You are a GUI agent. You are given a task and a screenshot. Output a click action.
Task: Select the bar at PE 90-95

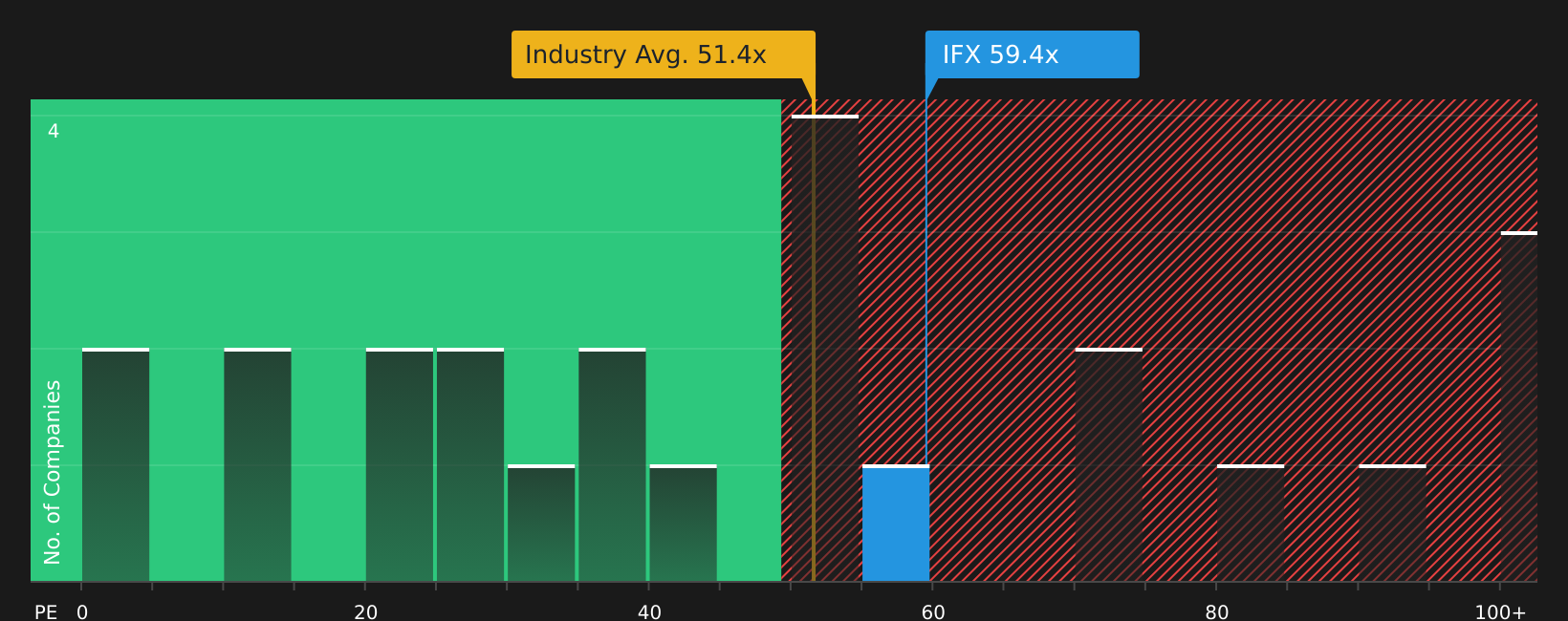point(1392,524)
